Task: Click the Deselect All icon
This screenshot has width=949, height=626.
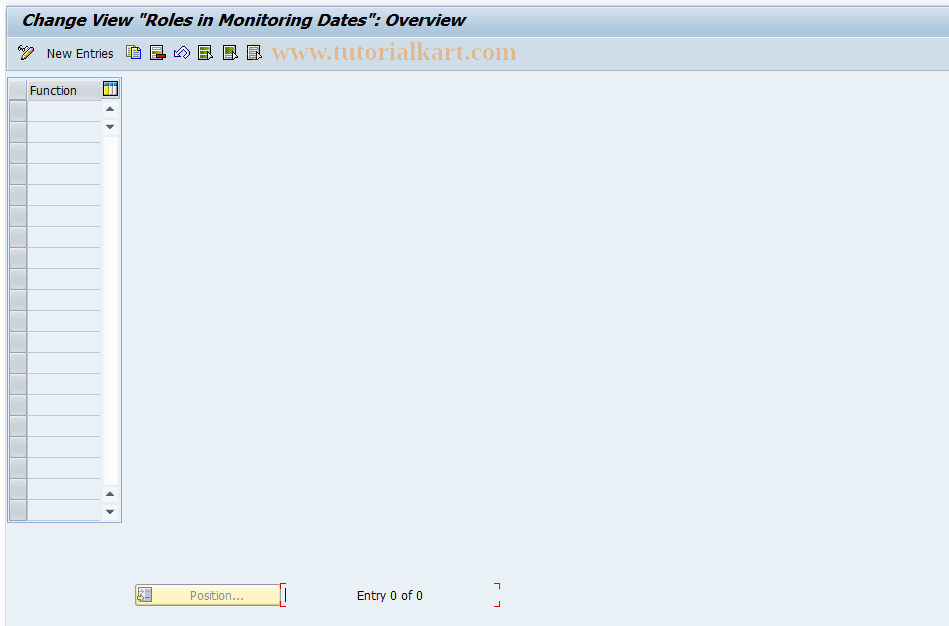Action: pyautogui.click(x=254, y=53)
